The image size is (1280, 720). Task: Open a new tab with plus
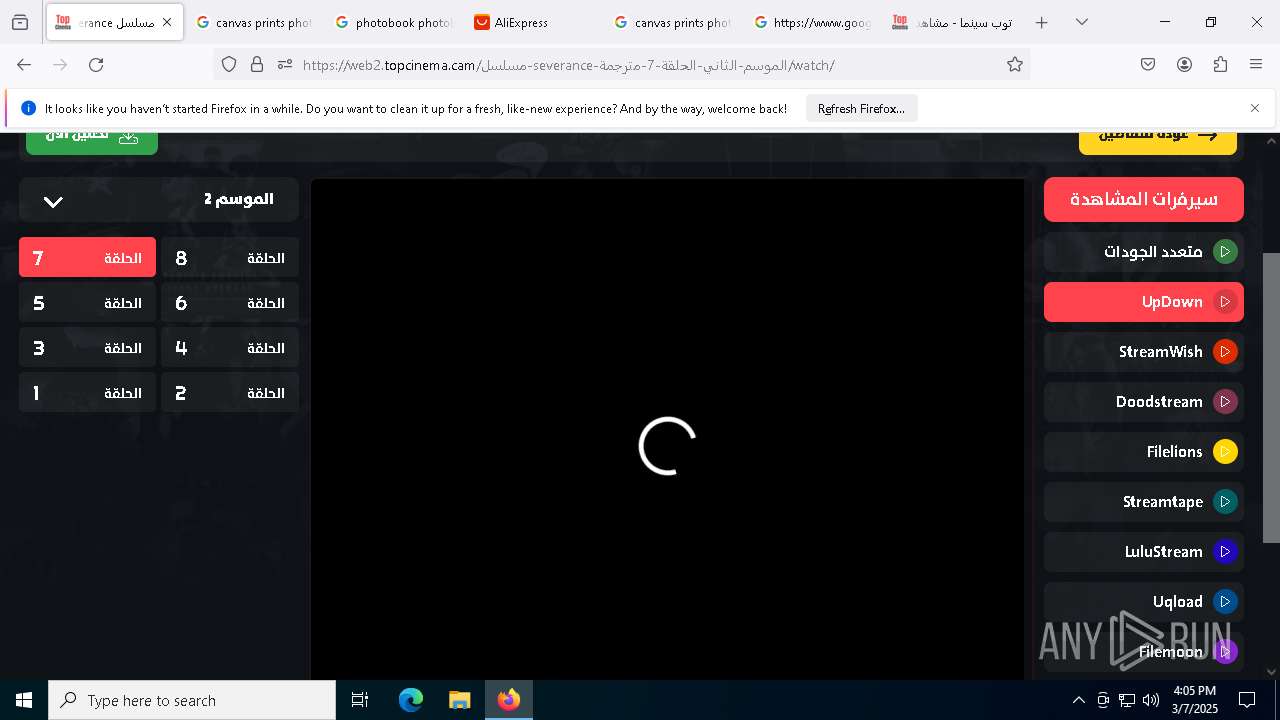(1042, 22)
